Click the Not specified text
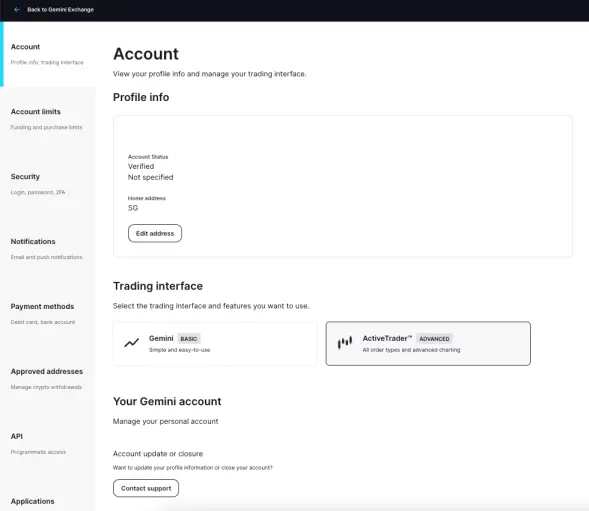This screenshot has height=511, width=589. (151, 177)
